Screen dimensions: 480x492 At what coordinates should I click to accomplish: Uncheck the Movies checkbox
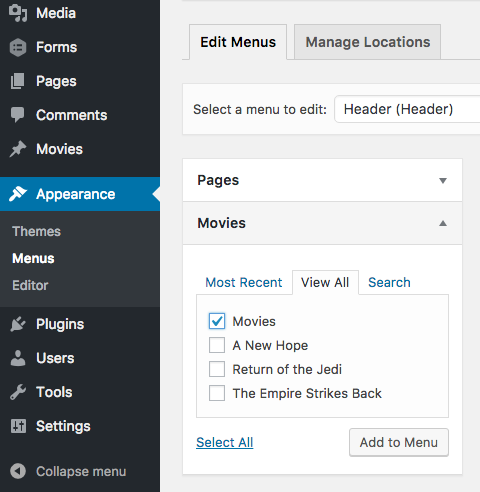click(x=217, y=321)
